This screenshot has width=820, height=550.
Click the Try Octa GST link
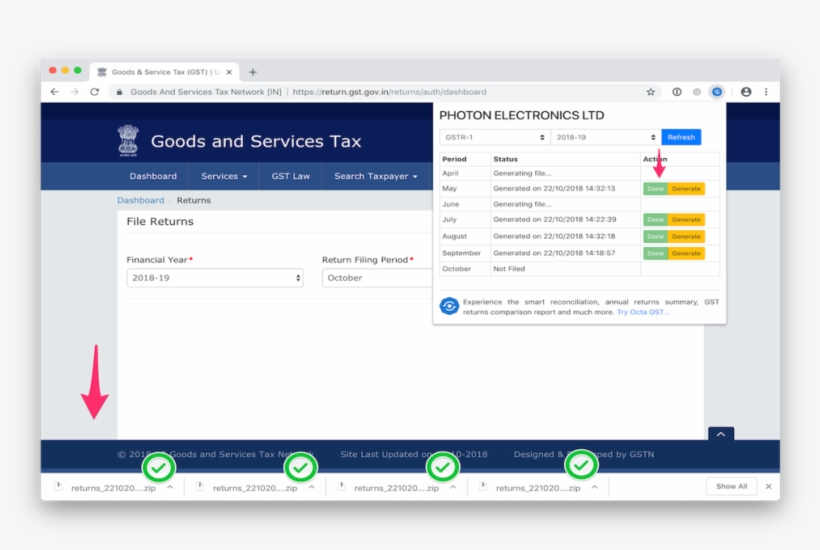pyautogui.click(x=643, y=312)
